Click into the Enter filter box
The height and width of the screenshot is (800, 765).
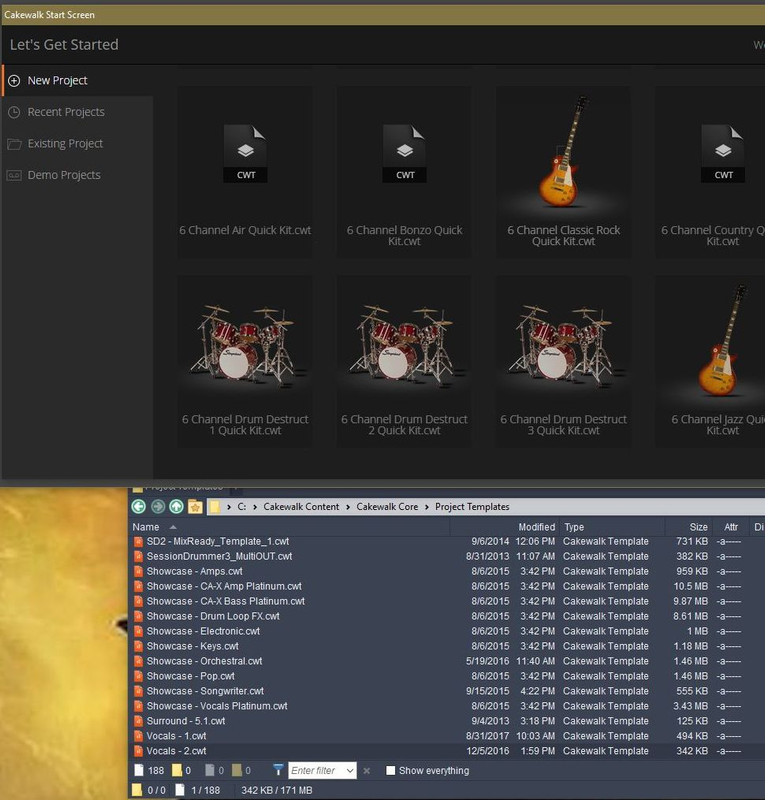point(316,770)
